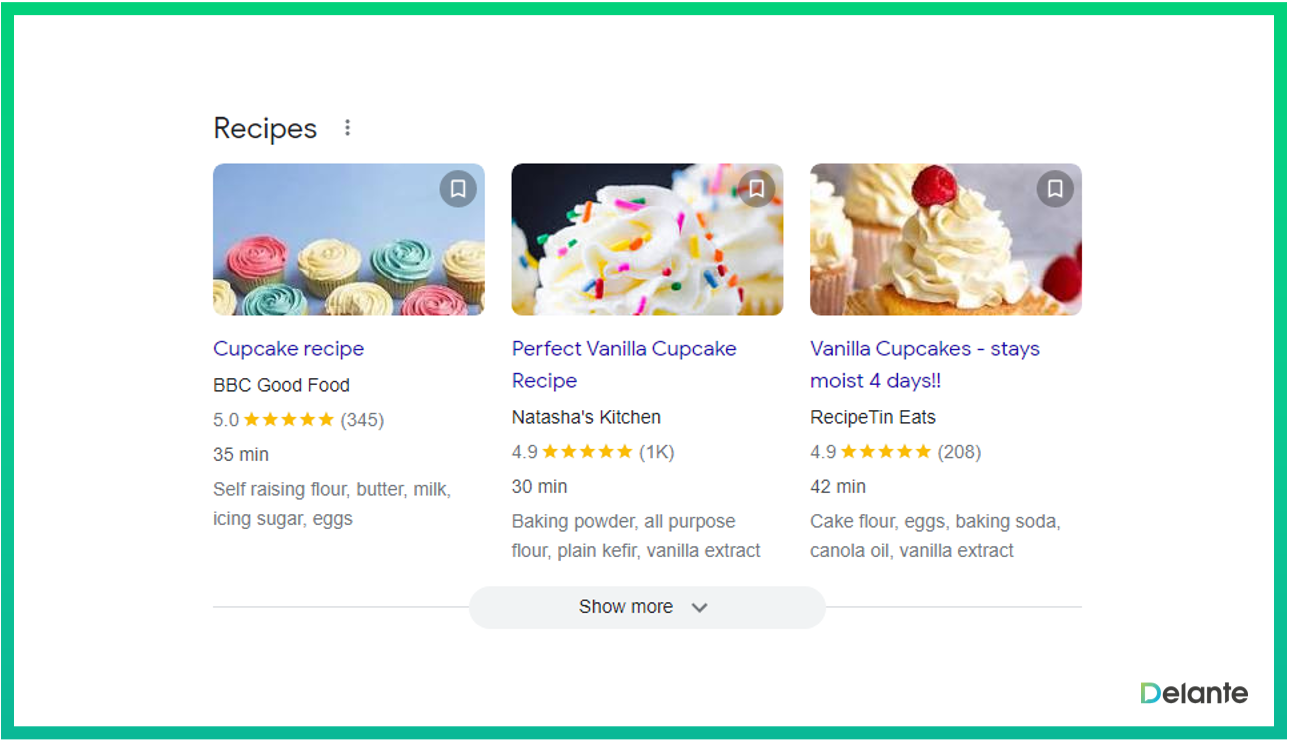Open the Cupcake recipe link

(288, 349)
